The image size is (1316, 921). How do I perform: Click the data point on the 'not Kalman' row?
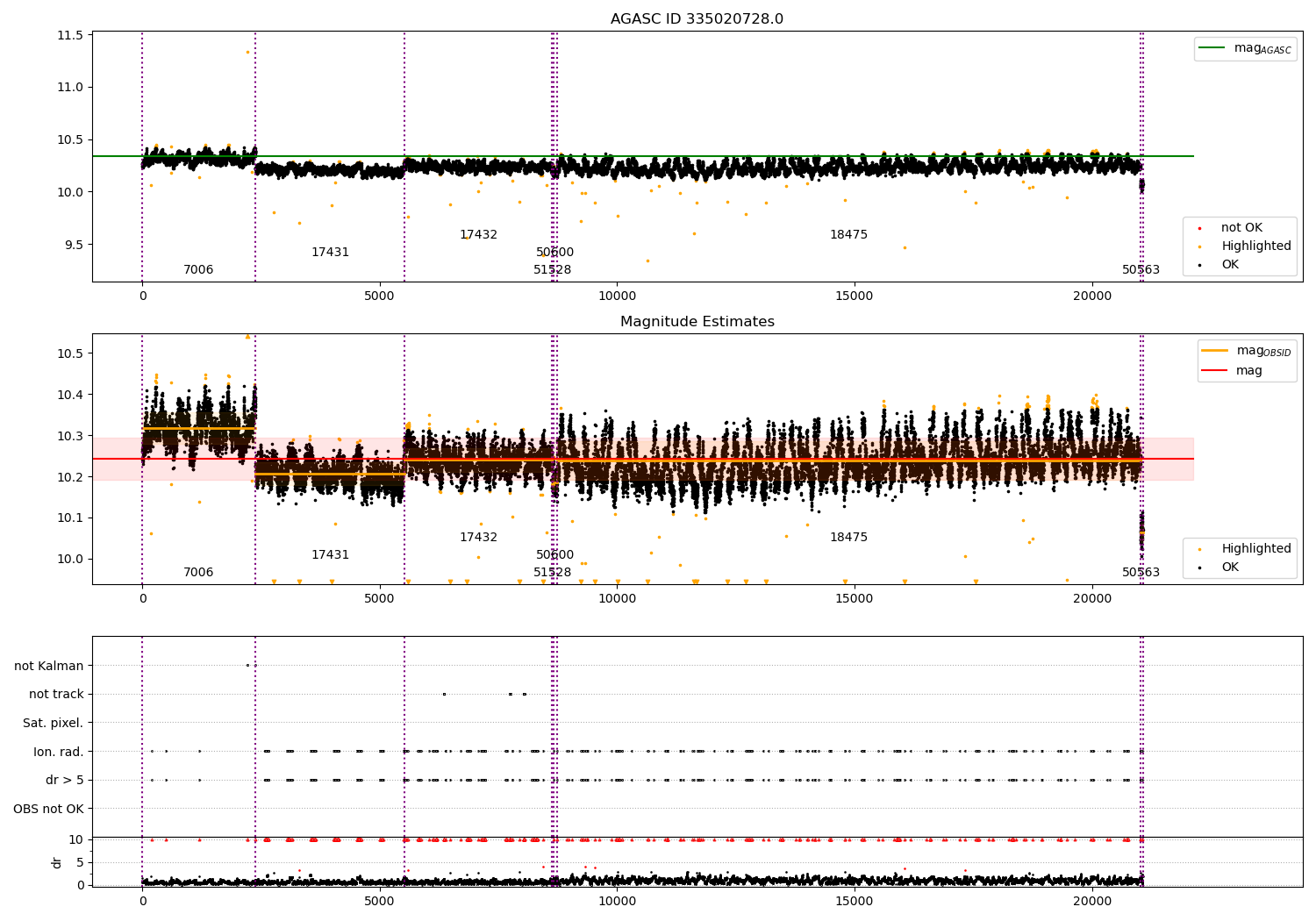[x=247, y=666]
